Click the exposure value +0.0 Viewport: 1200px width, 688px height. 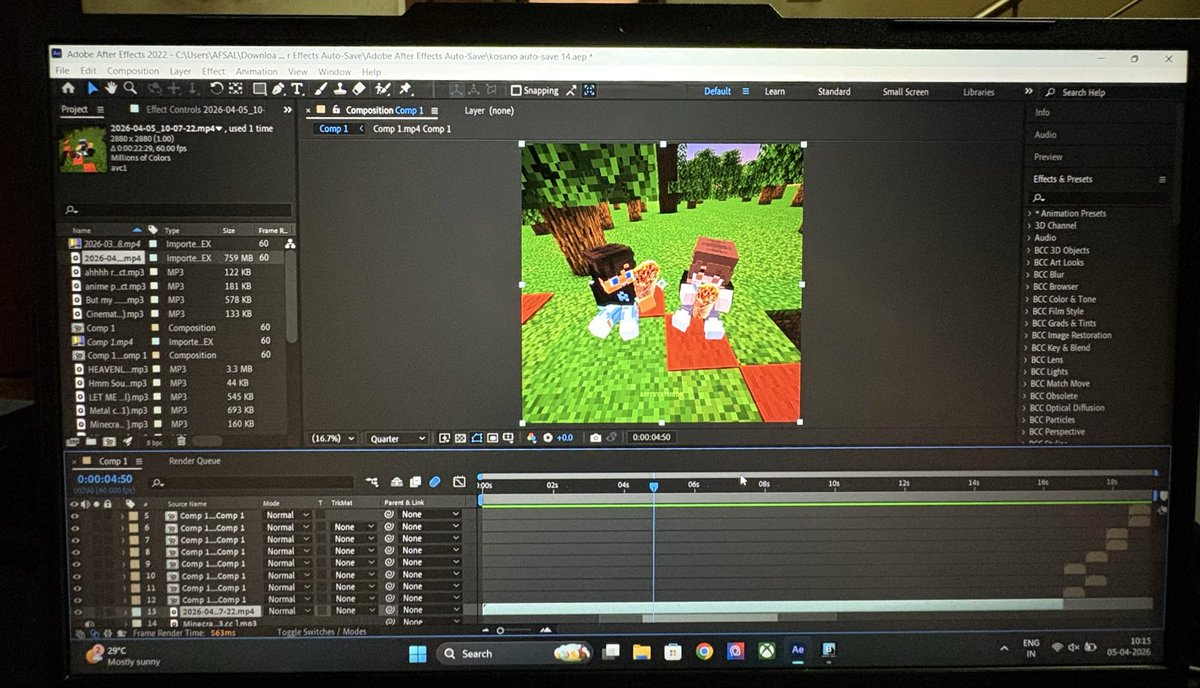565,438
